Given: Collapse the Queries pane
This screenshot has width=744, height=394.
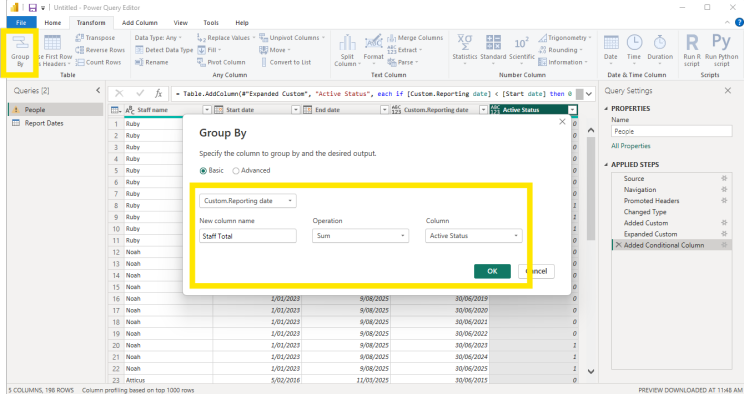Looking at the screenshot, I should [x=98, y=90].
